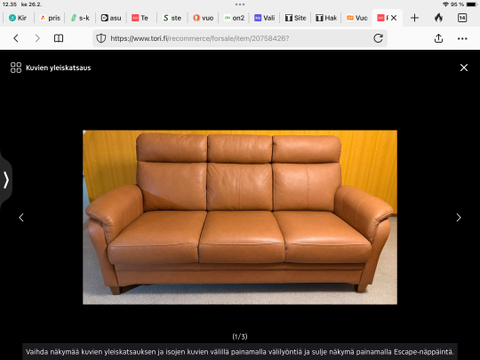Tap the share icon in toolbar
The width and height of the screenshot is (480, 360).
click(x=439, y=38)
